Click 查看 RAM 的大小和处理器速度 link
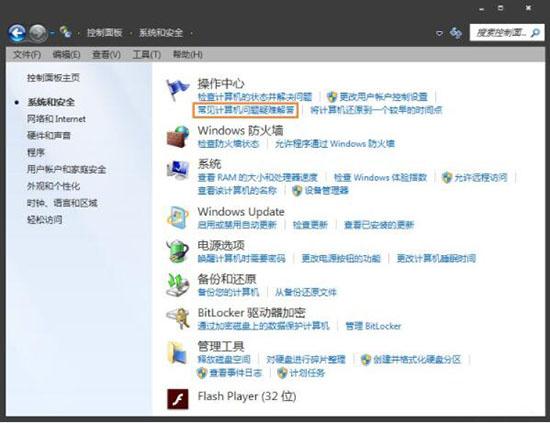This screenshot has width=550, height=423. point(257,177)
